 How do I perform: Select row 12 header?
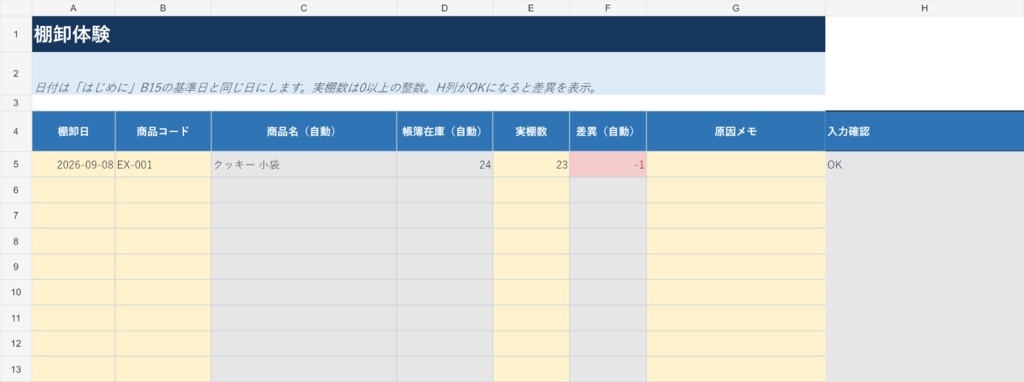[16, 343]
